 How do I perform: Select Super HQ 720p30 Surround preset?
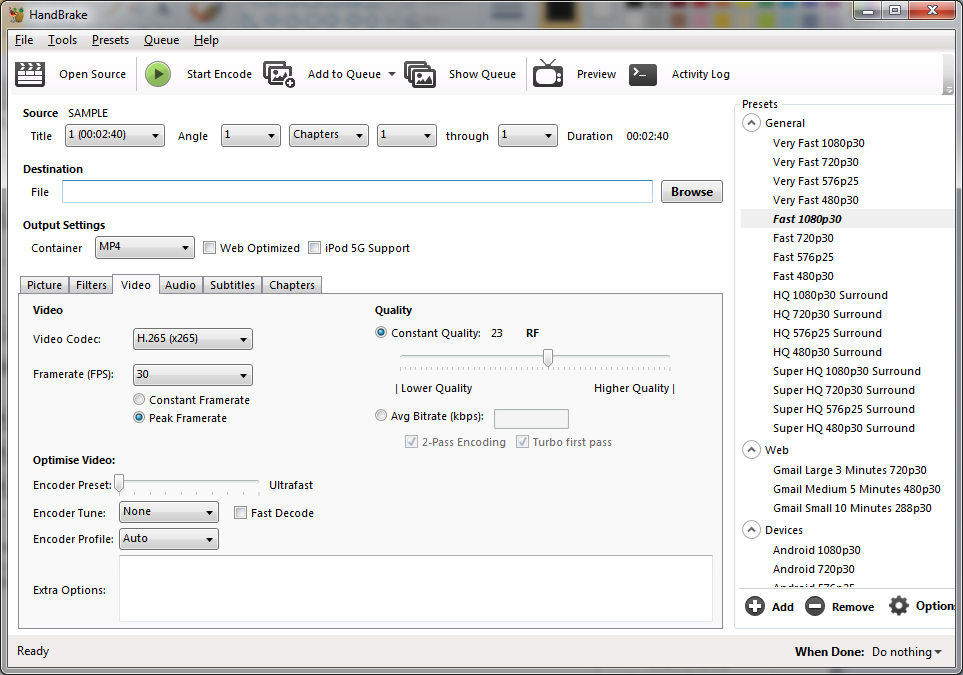point(843,391)
